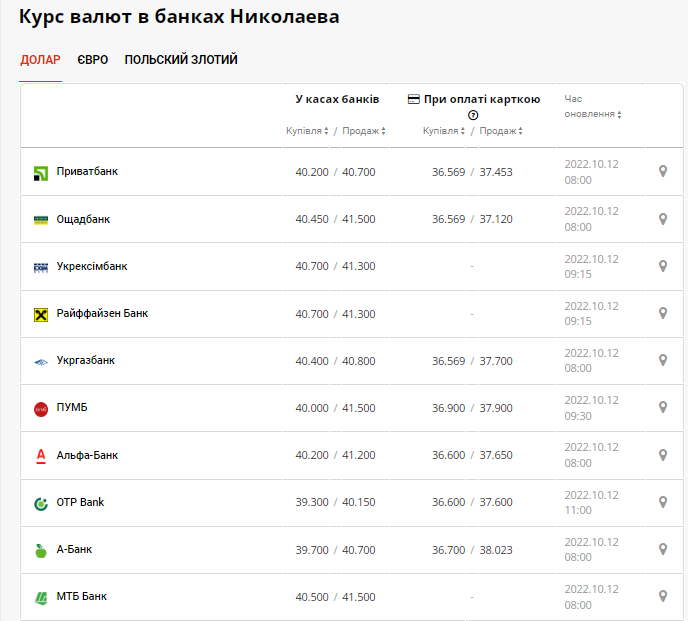Click the А-Банк green apple logo
This screenshot has height=621, width=688.
coord(41,550)
